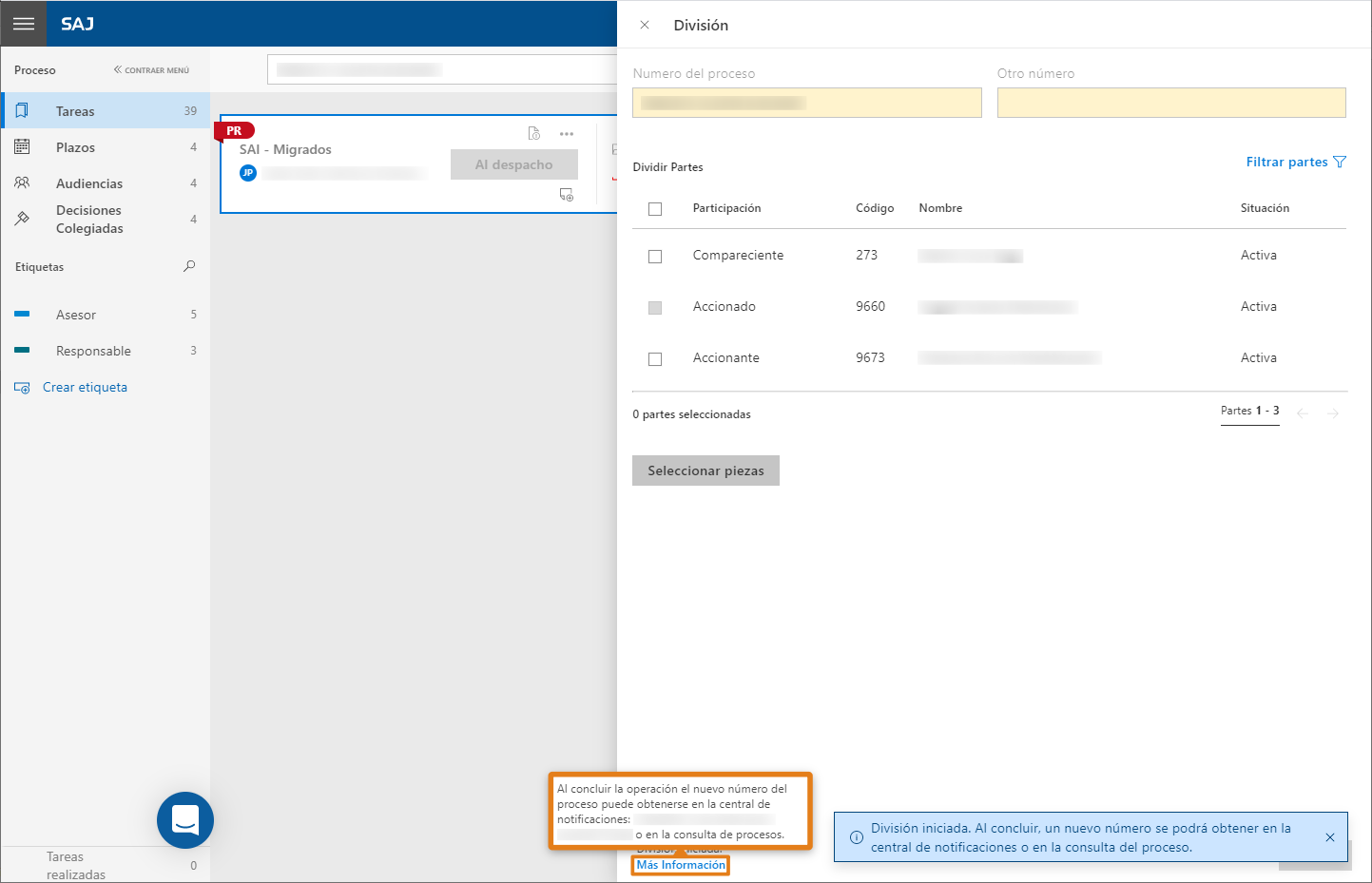Click the info icon in the notification

tap(856, 837)
